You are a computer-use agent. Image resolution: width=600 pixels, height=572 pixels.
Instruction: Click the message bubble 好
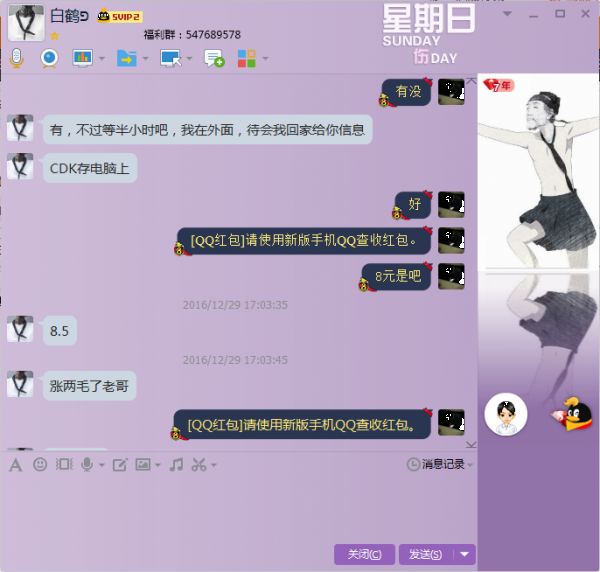(413, 205)
